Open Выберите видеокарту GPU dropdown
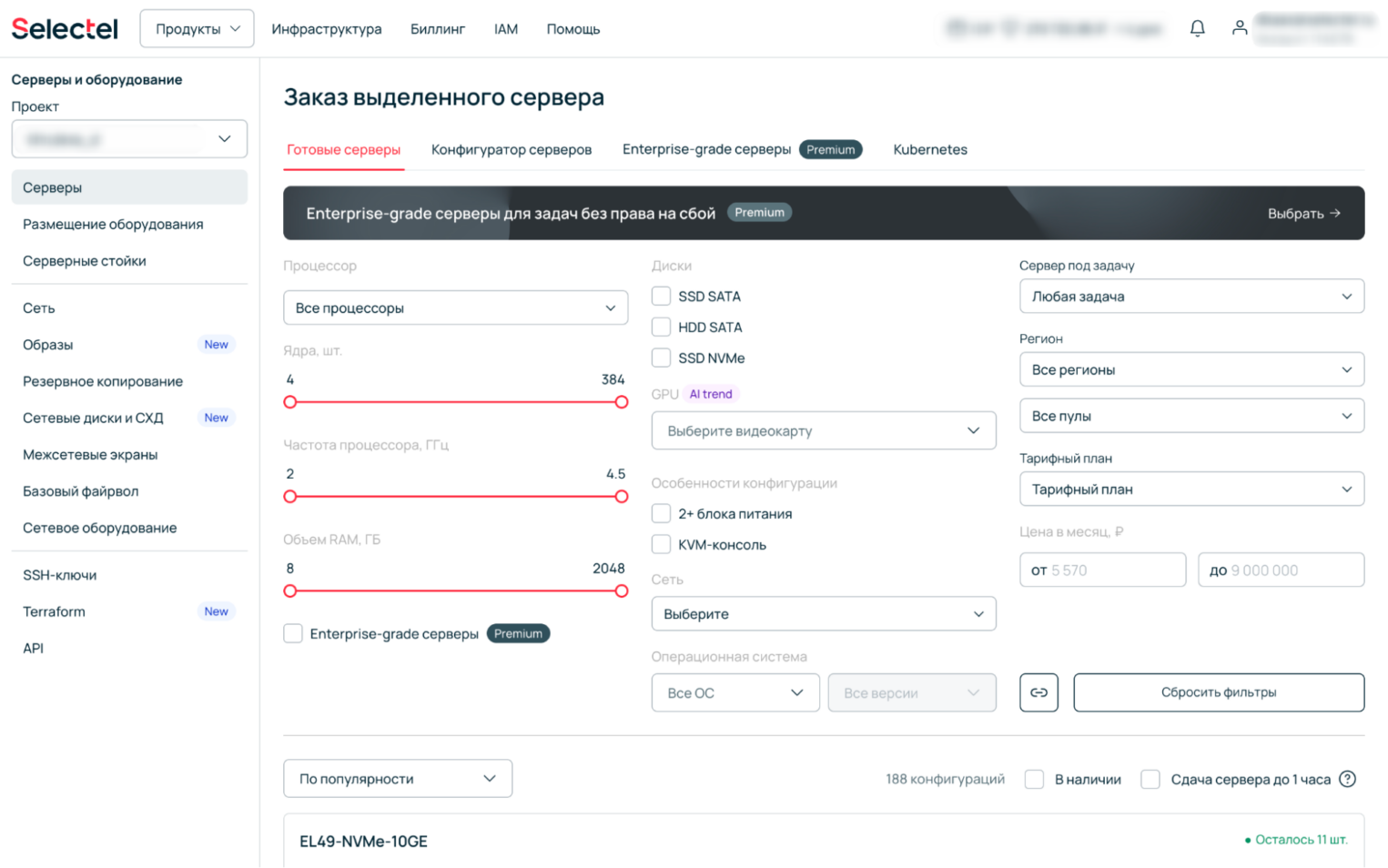The image size is (1388, 868). 824,430
